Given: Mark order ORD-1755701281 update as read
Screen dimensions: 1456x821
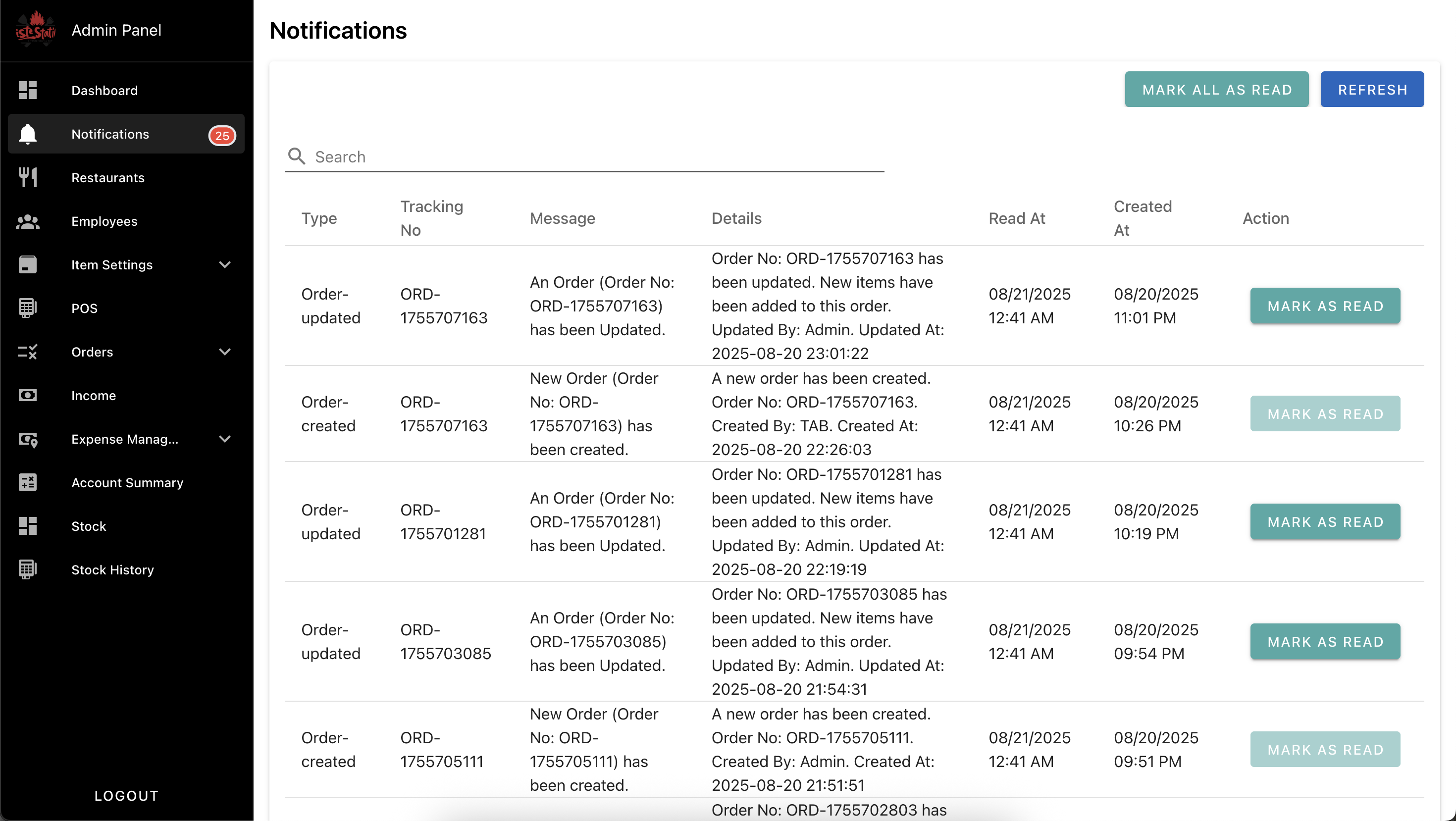Looking at the screenshot, I should point(1325,521).
